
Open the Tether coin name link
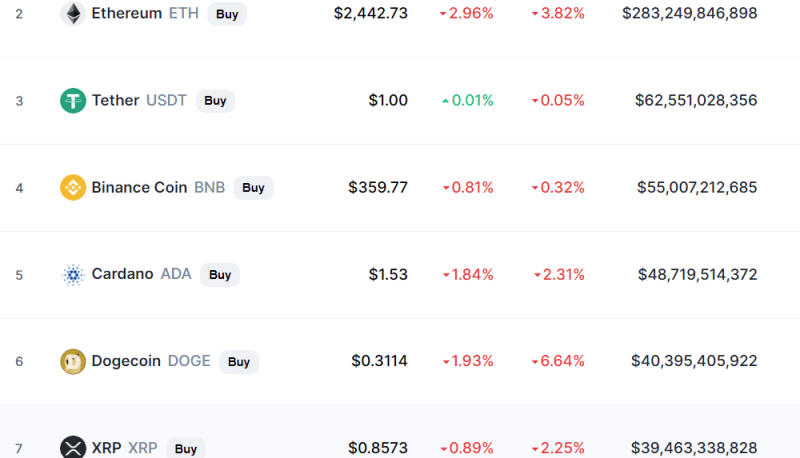point(115,100)
